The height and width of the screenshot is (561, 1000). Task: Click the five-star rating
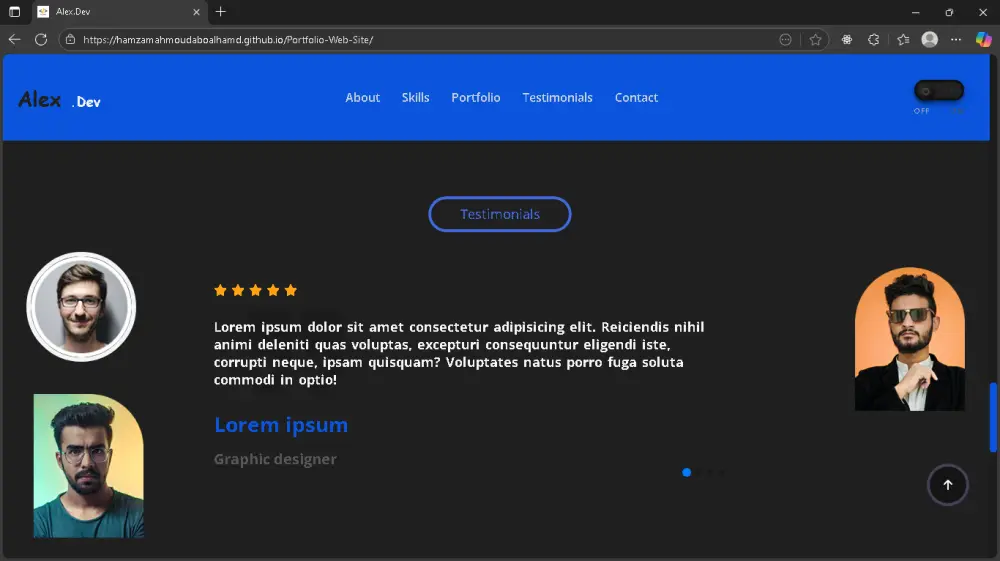[255, 291]
